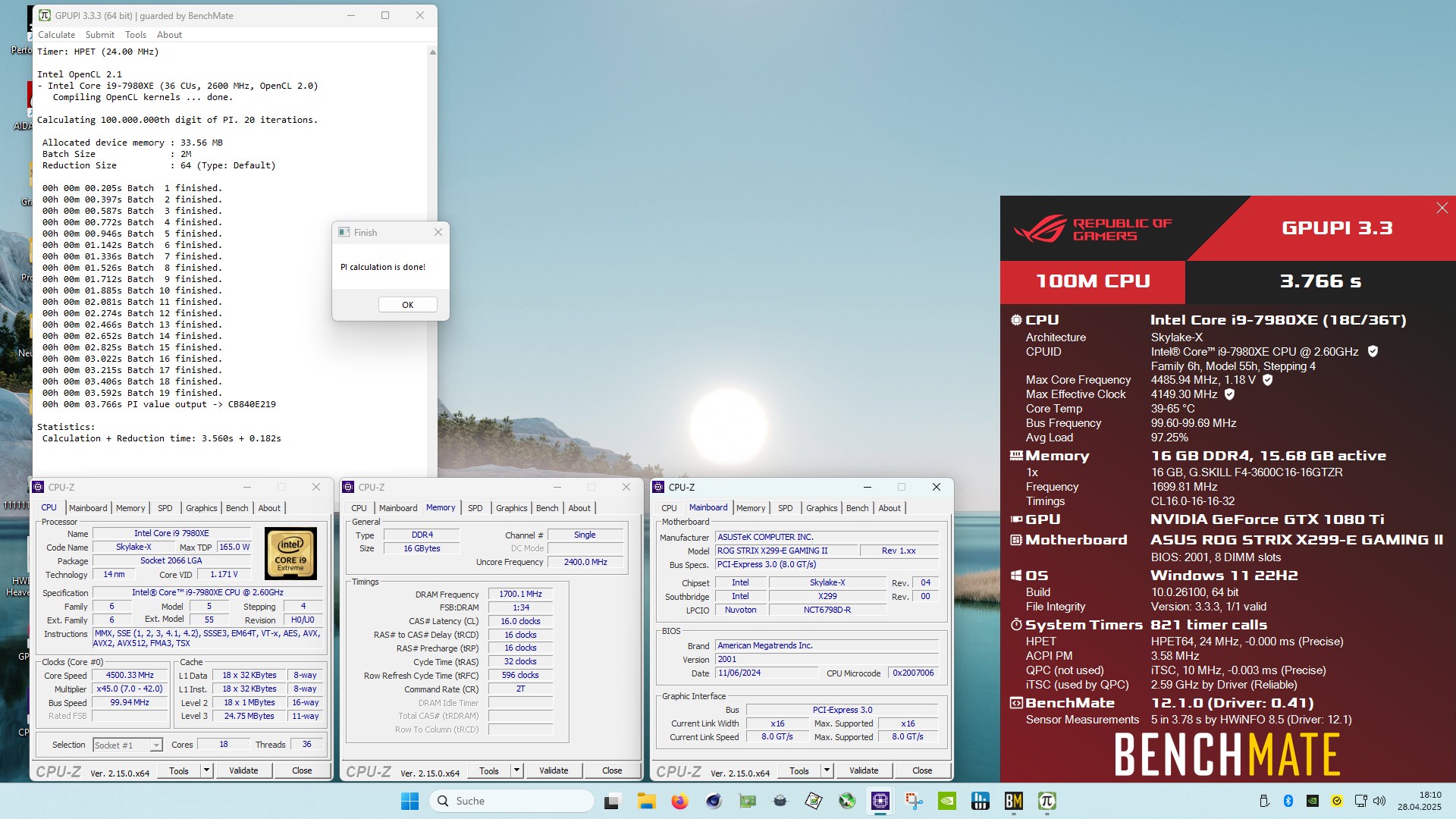Click Validate in CPU-Z CPU window
This screenshot has height=819, width=1456.
click(243, 770)
